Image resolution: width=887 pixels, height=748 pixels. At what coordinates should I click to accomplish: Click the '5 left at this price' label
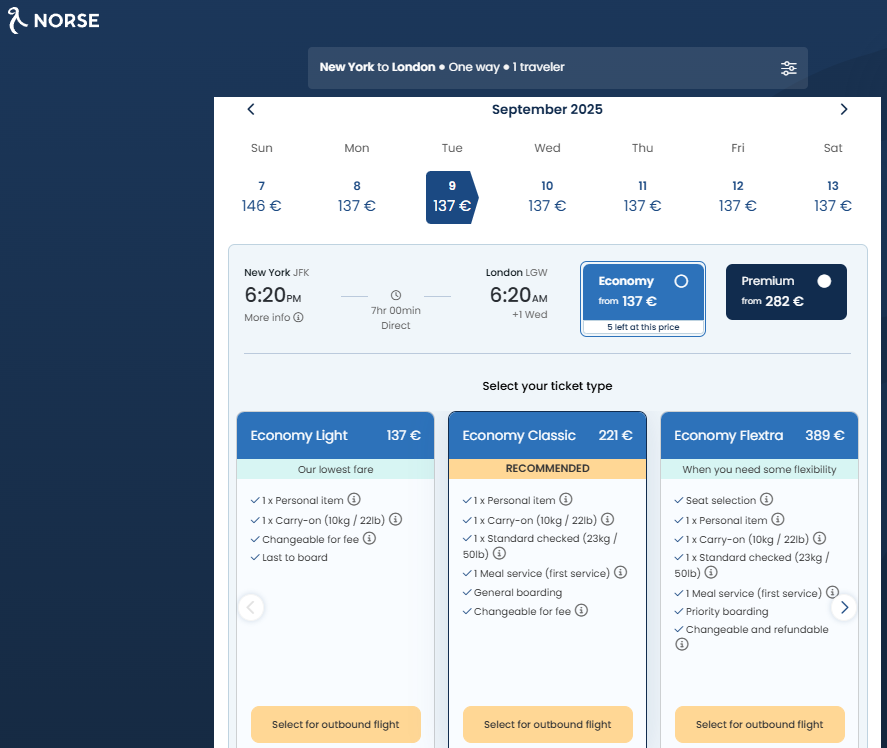tap(643, 327)
